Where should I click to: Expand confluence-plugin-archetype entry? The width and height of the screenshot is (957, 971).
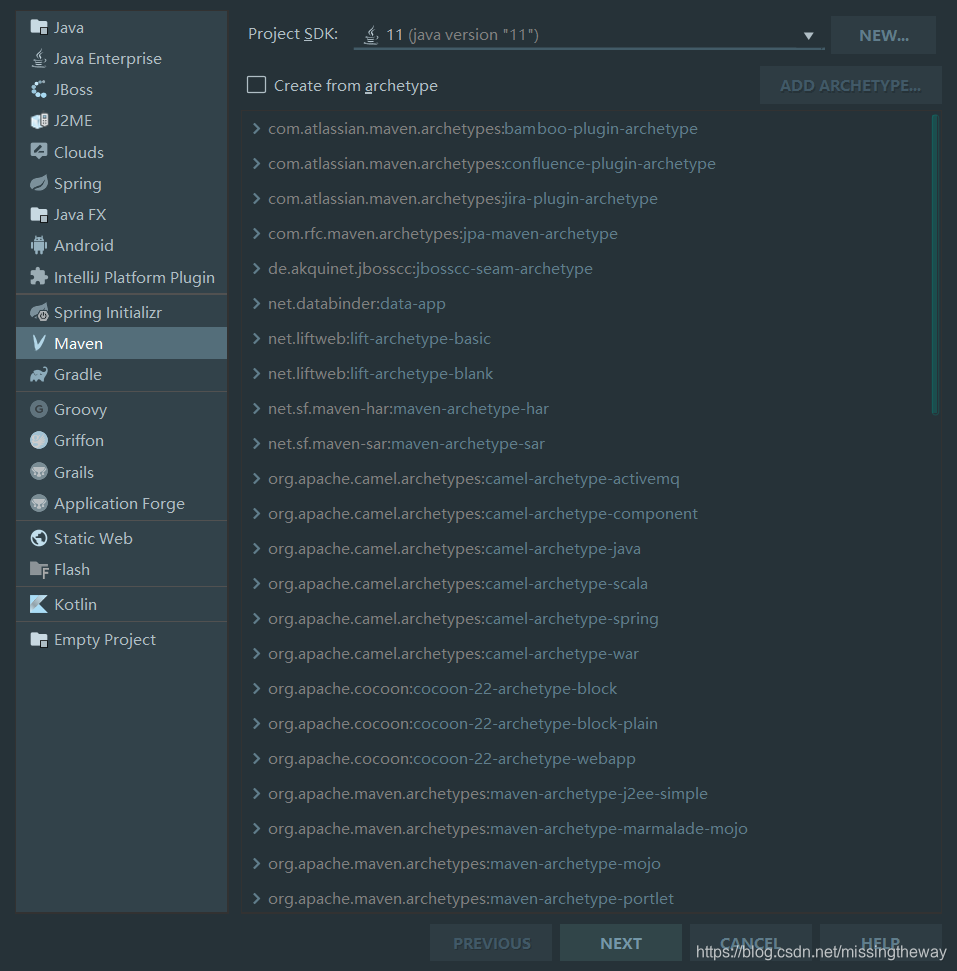(x=256, y=163)
